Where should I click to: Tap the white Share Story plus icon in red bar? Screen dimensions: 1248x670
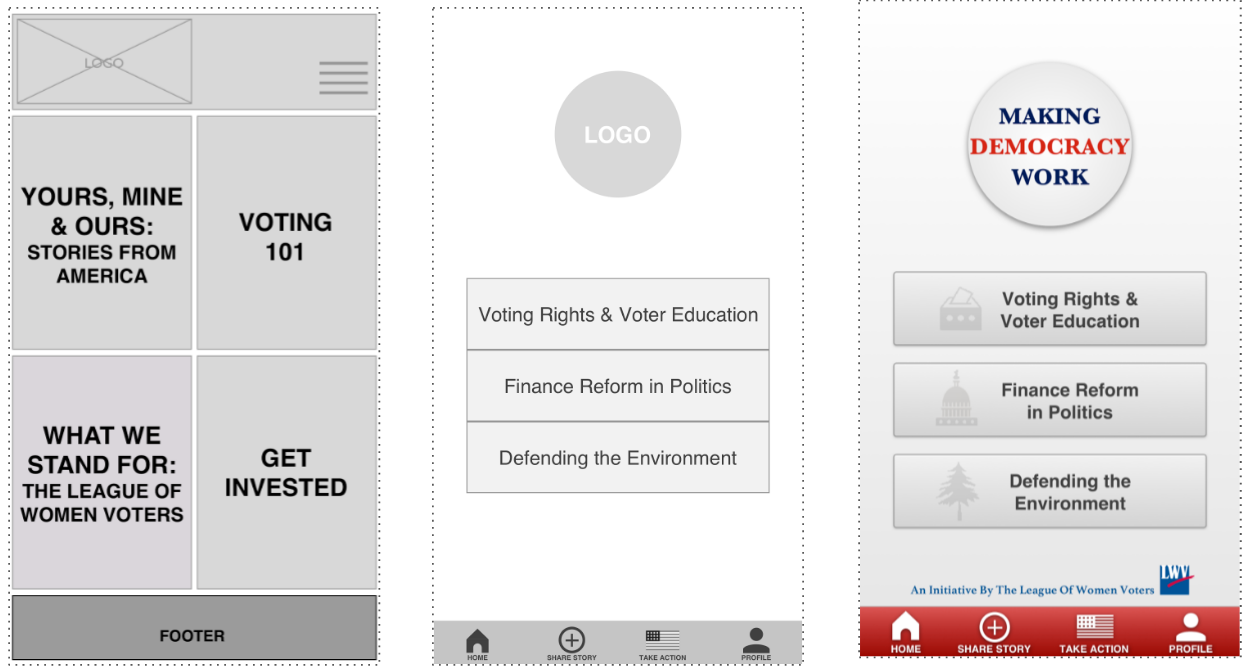click(994, 628)
